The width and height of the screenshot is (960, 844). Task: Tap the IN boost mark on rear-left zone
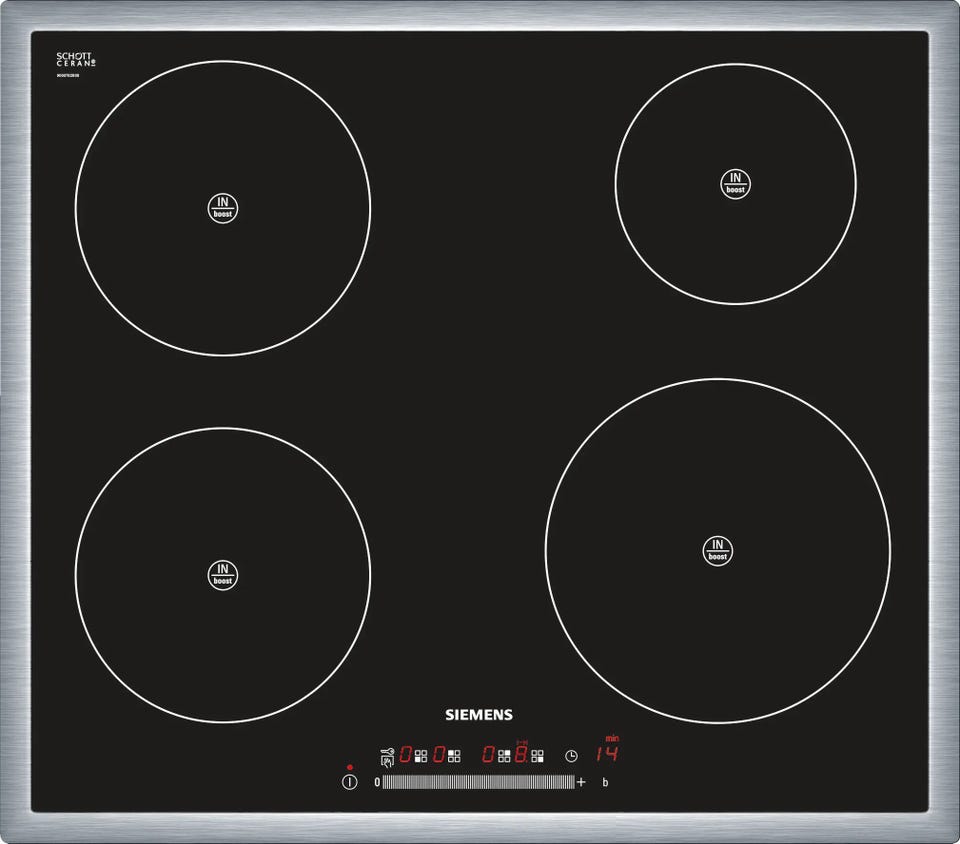[223, 208]
